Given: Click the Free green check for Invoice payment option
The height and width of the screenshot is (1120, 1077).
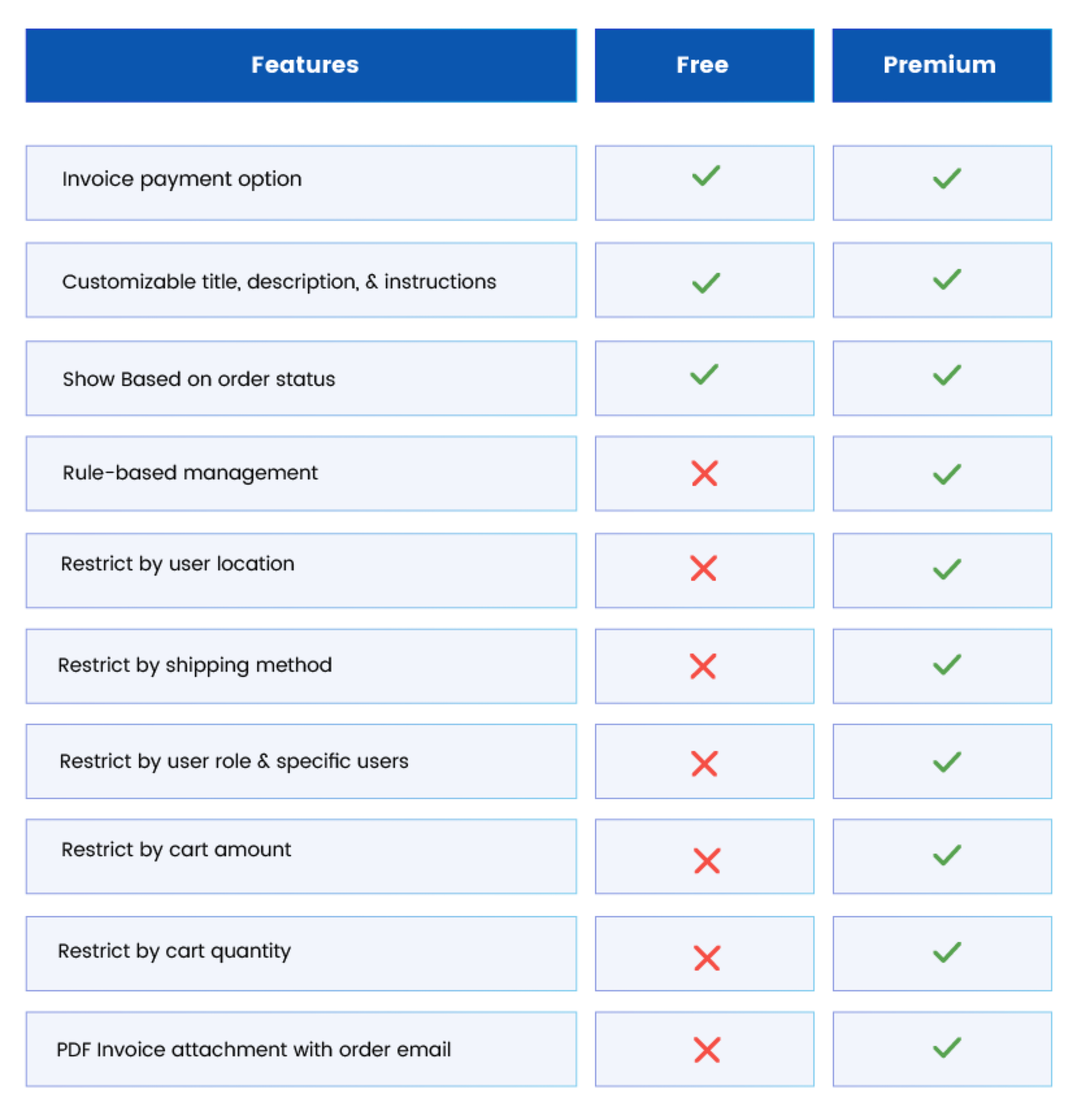Looking at the screenshot, I should tap(706, 176).
